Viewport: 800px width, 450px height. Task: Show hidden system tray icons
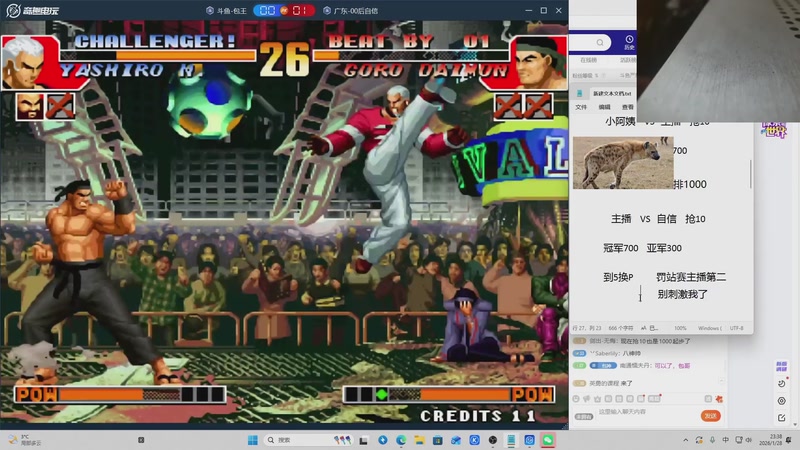(685, 440)
